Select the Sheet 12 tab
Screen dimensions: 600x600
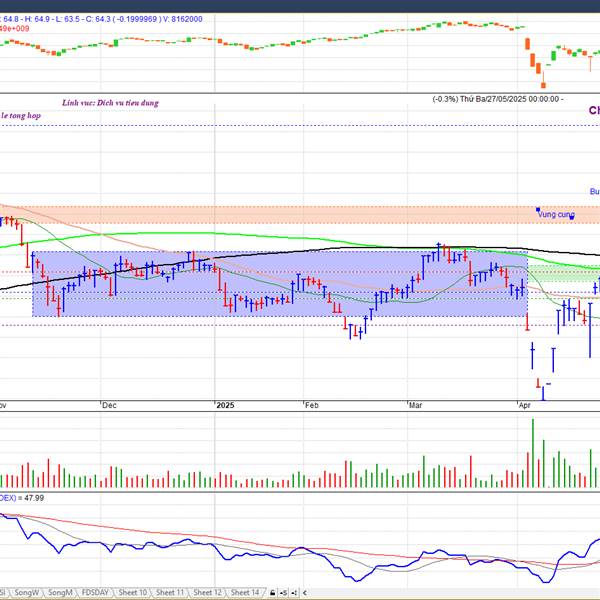point(207,592)
